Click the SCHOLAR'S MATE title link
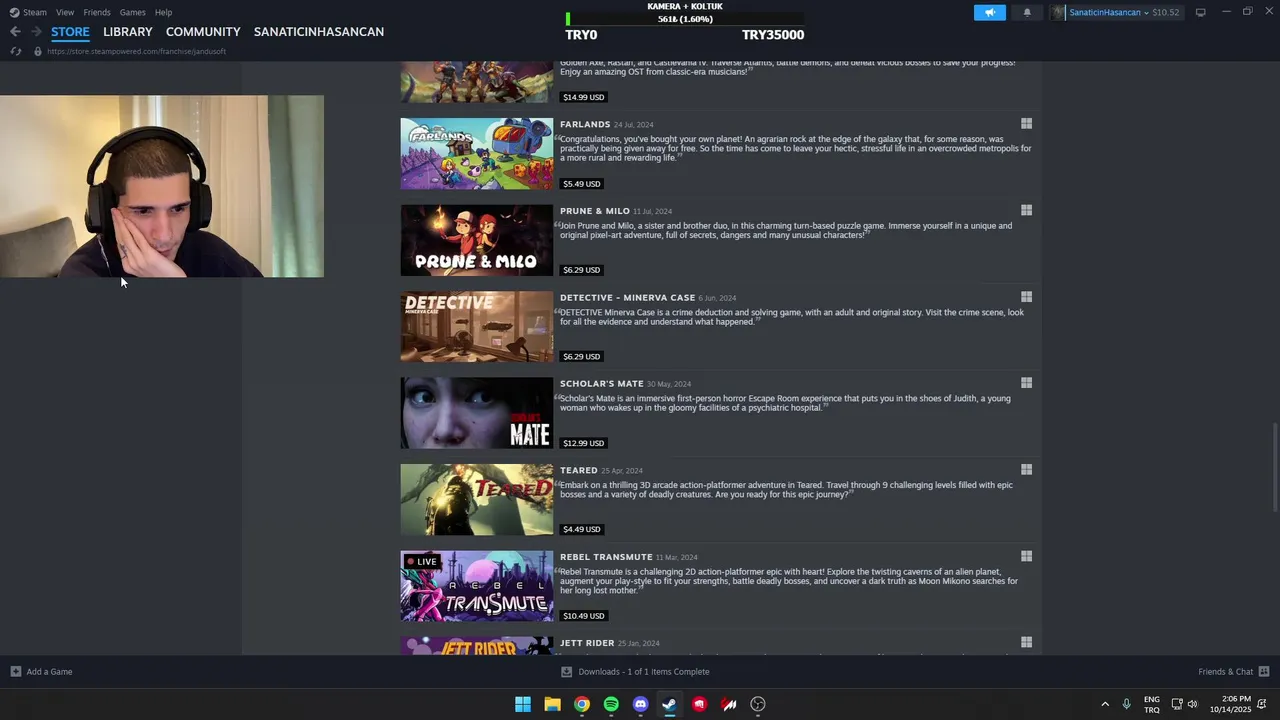This screenshot has height=720, width=1280. point(602,384)
